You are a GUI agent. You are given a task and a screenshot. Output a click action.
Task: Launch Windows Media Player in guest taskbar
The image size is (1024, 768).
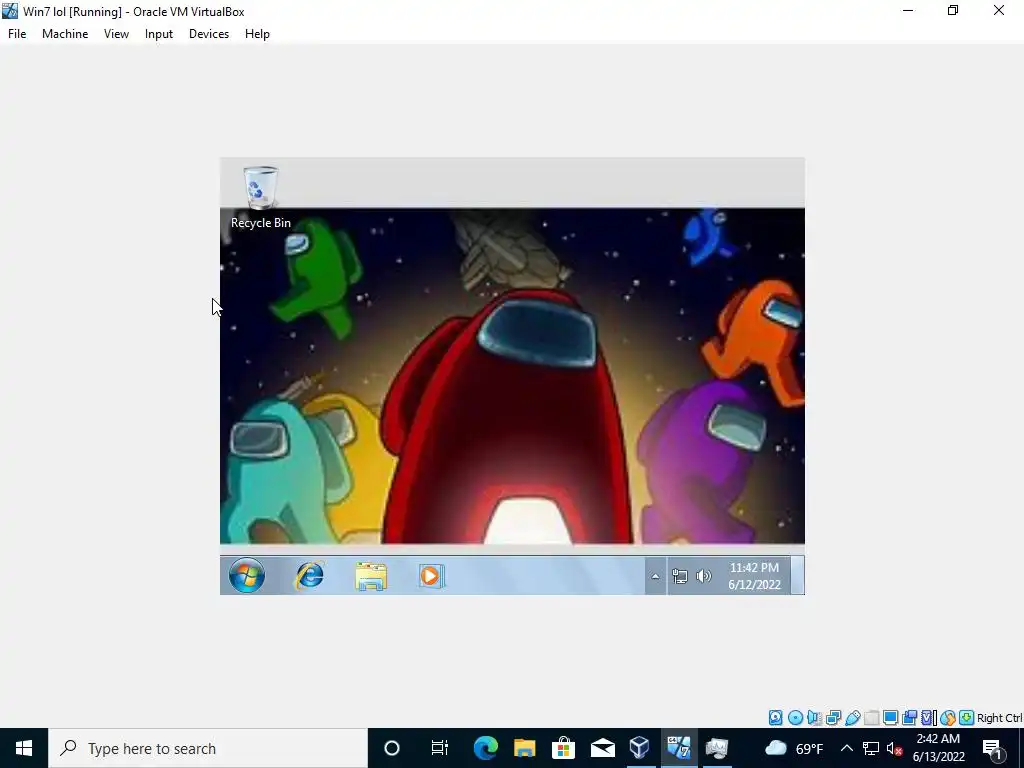tap(431, 576)
